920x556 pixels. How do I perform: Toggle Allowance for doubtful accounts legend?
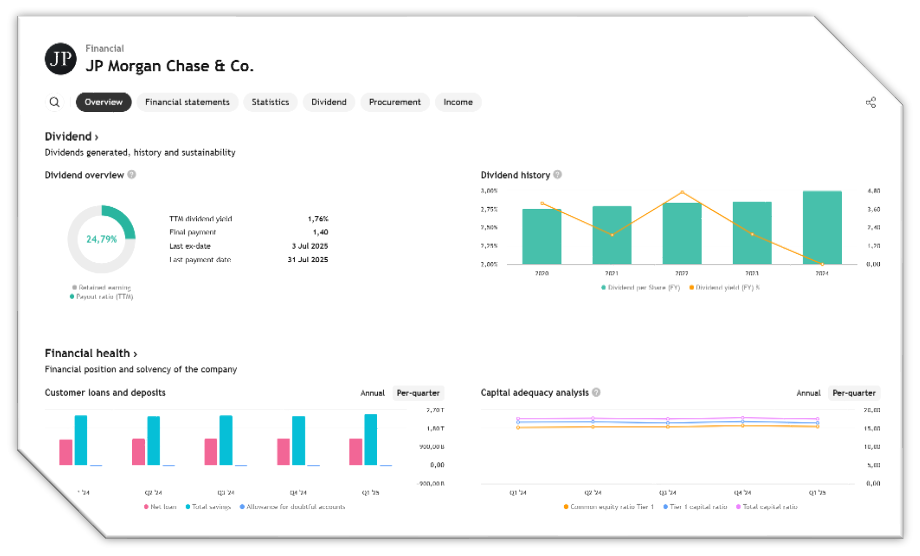click(292, 507)
